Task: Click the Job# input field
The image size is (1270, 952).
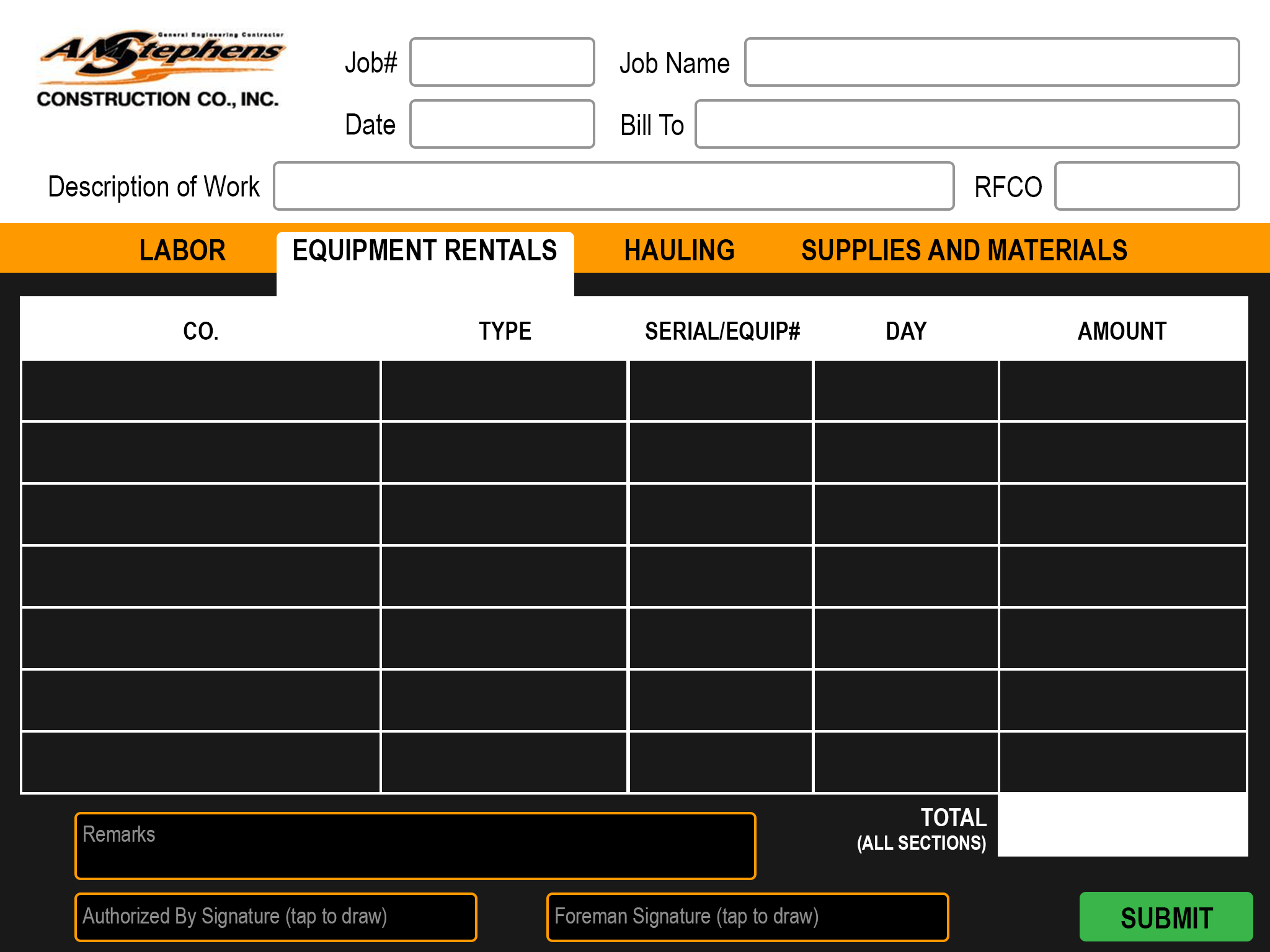Action: coord(501,62)
